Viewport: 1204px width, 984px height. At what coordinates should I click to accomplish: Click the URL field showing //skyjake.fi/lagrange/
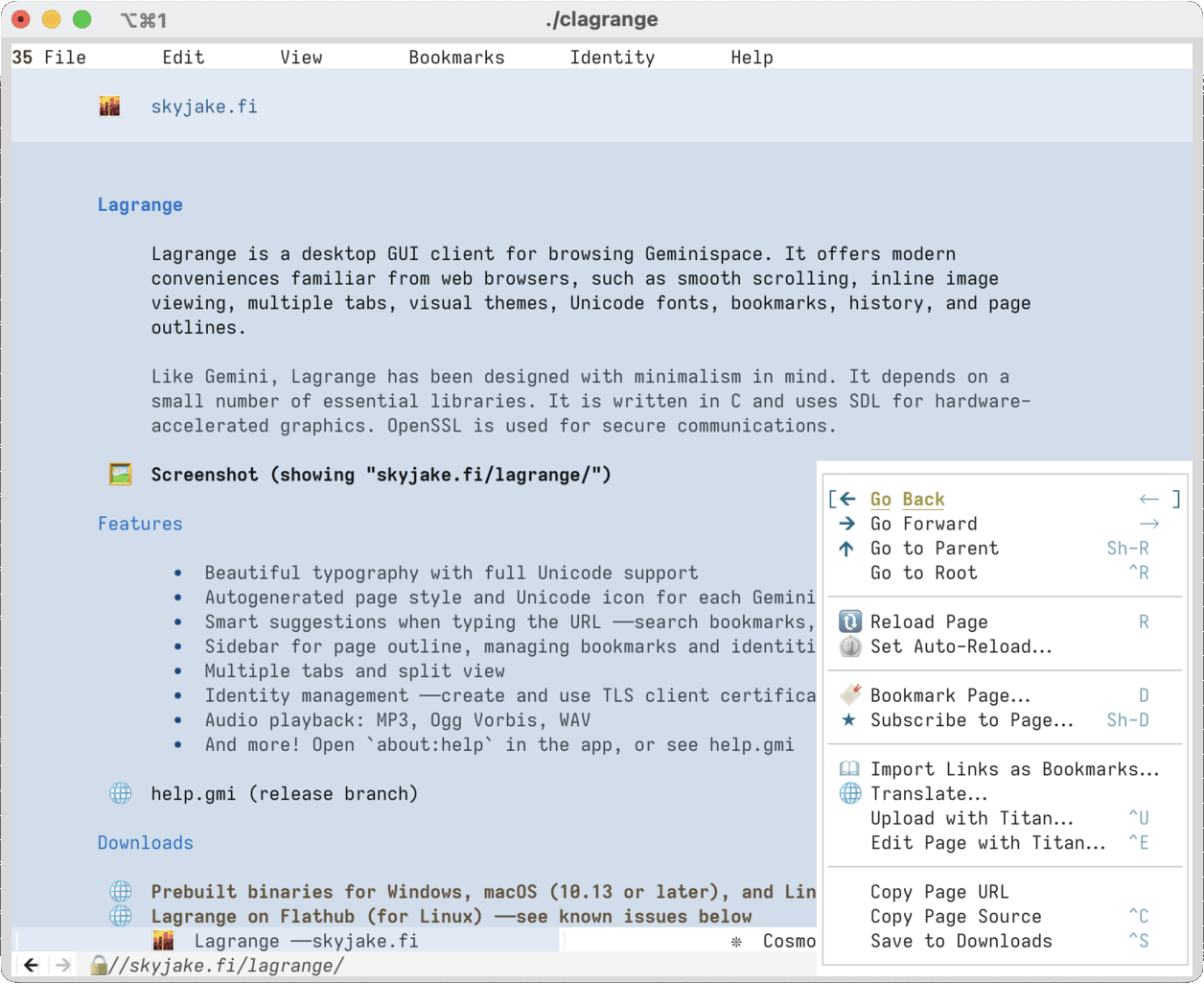[225, 965]
